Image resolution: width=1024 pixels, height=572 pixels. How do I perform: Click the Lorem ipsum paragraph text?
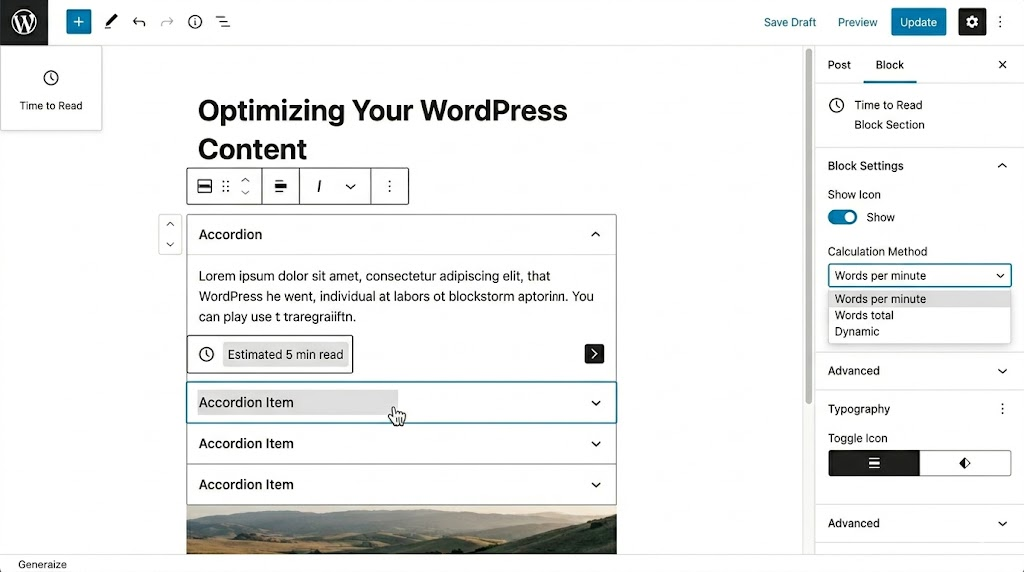pos(396,296)
